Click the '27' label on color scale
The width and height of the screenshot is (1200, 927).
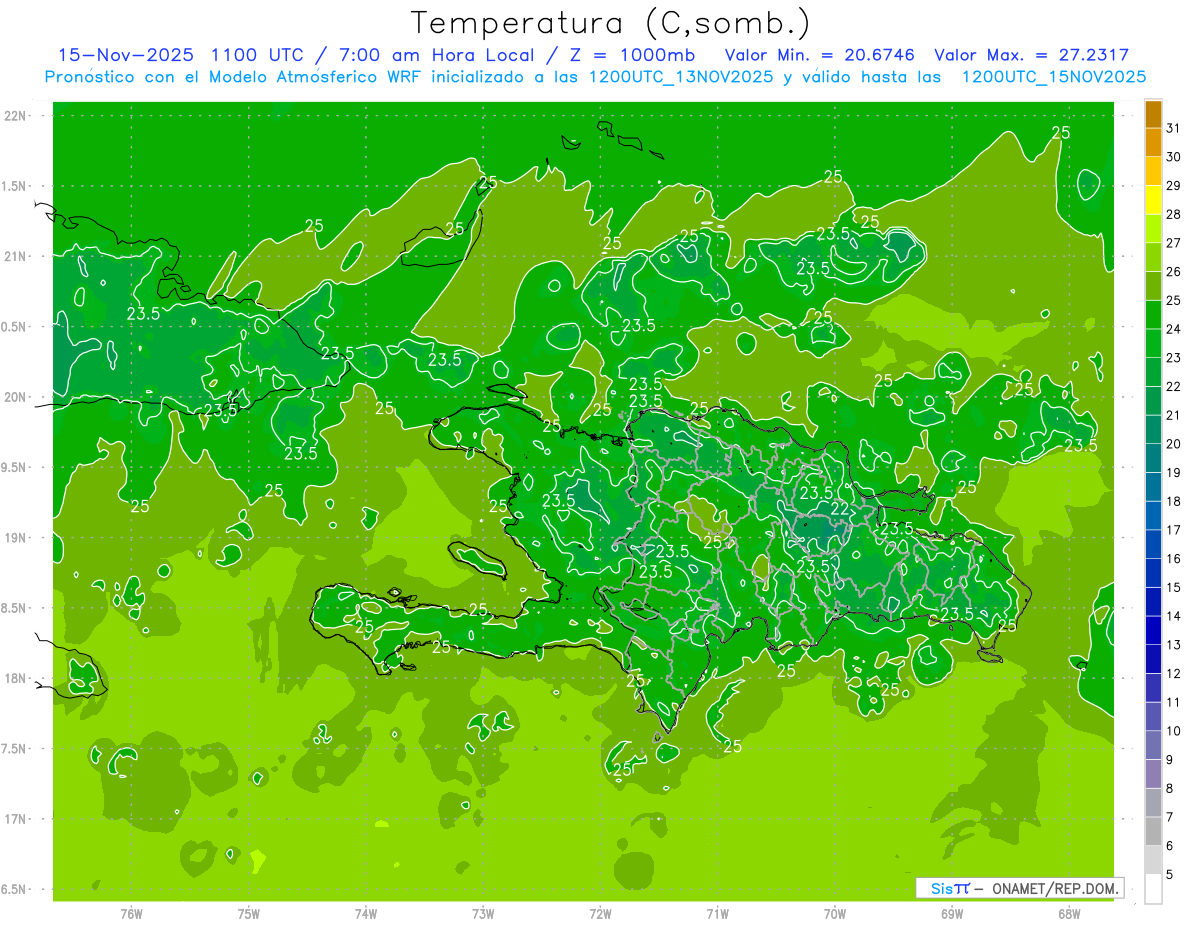coord(1174,243)
